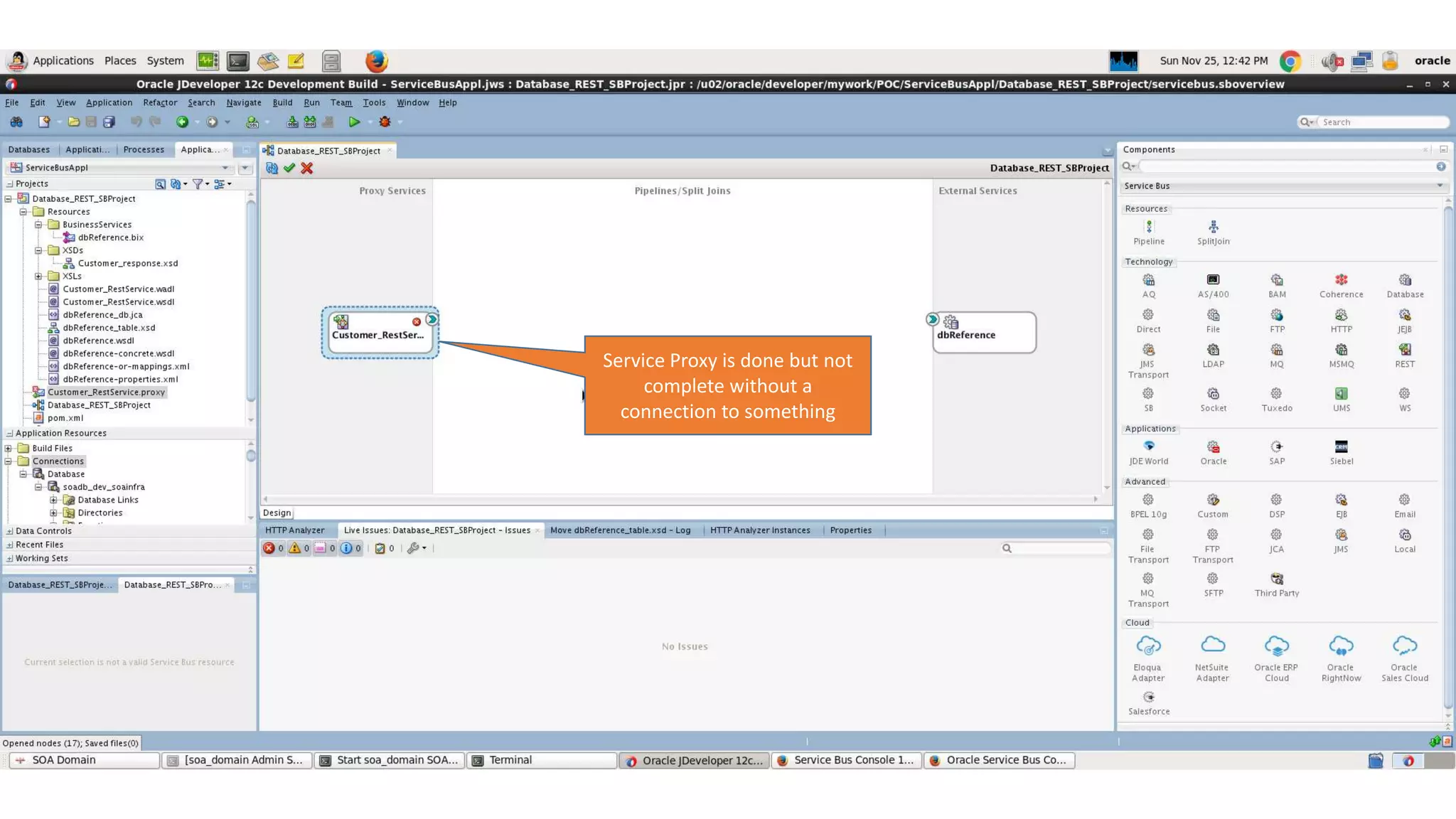
Task: Click the Save All toolbar icon
Action: [x=109, y=122]
